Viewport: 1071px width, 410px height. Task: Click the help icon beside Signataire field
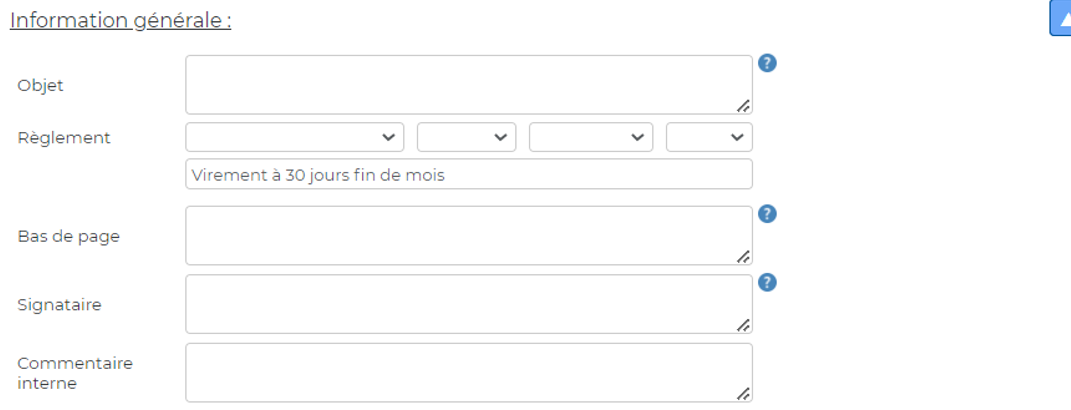coord(768,282)
